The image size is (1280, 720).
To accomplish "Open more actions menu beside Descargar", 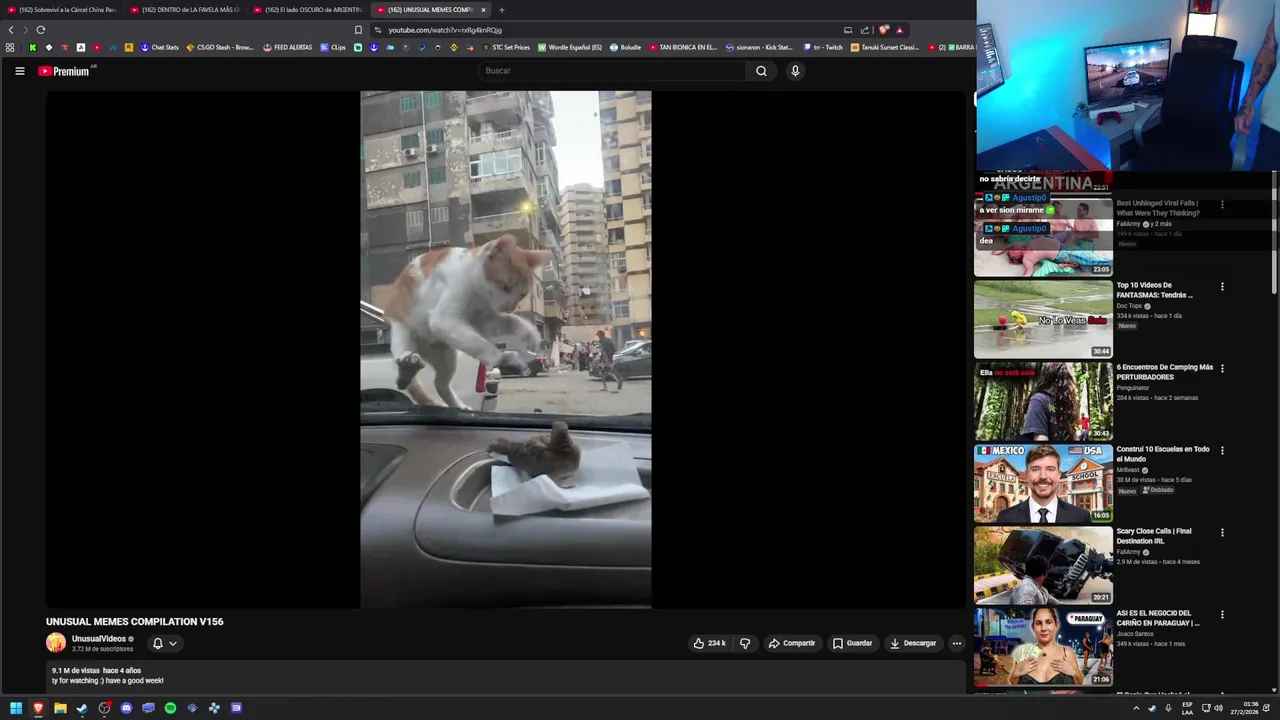I will [957, 643].
